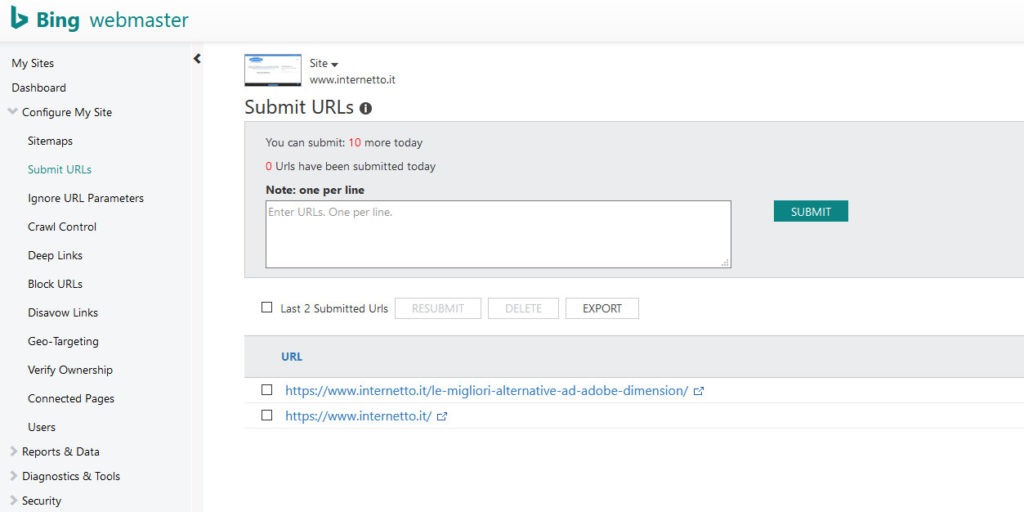1024x512 pixels.
Task: Check the internetto.it homepage row checkbox
Action: (266, 415)
